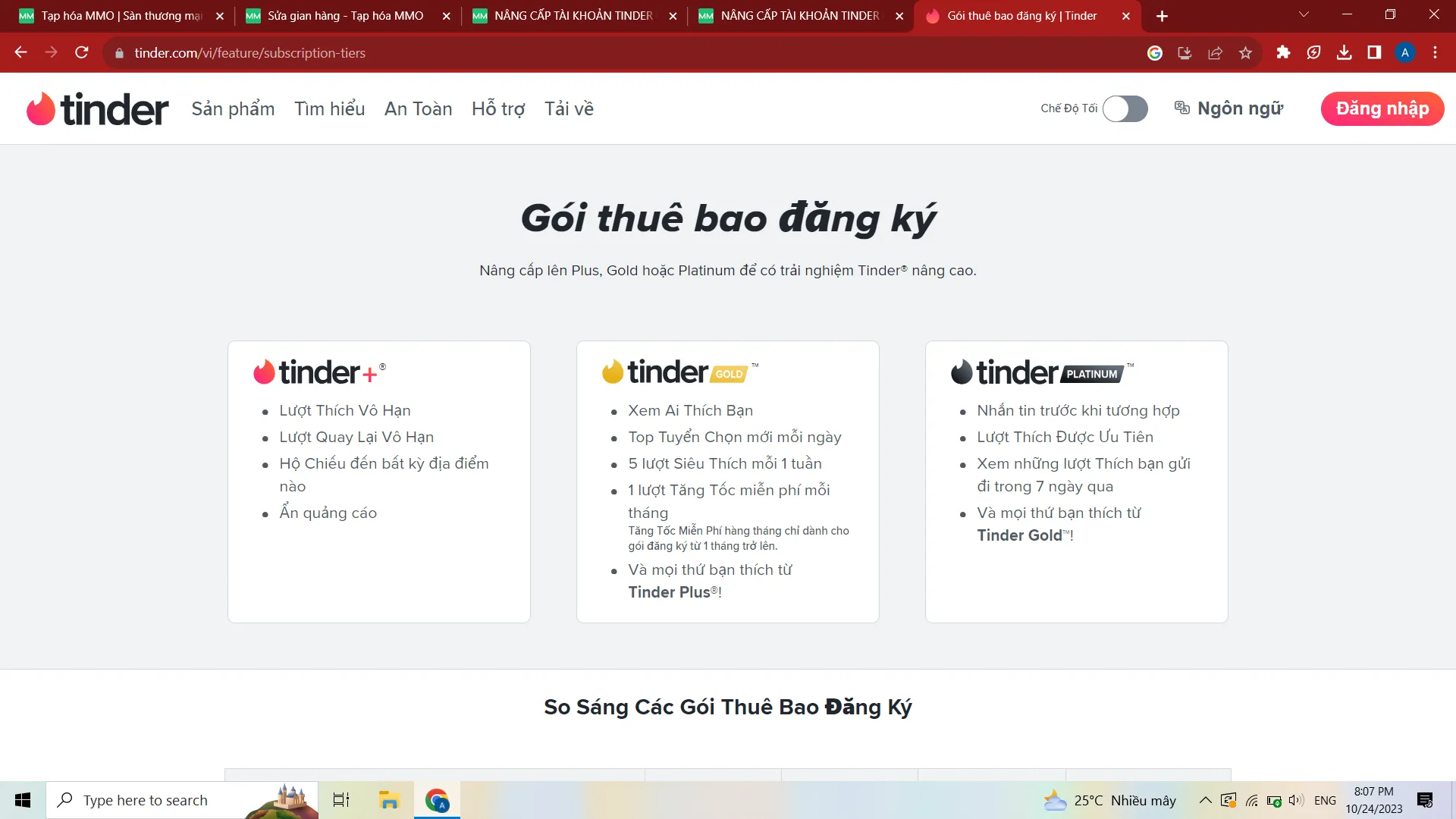Click 'Lượt Quay Lại Vô Hạn' text

[x=356, y=437]
